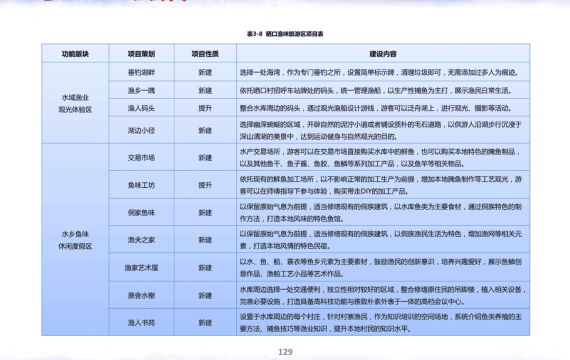
Task: Click the 功能版块 column header
Action: click(x=75, y=54)
